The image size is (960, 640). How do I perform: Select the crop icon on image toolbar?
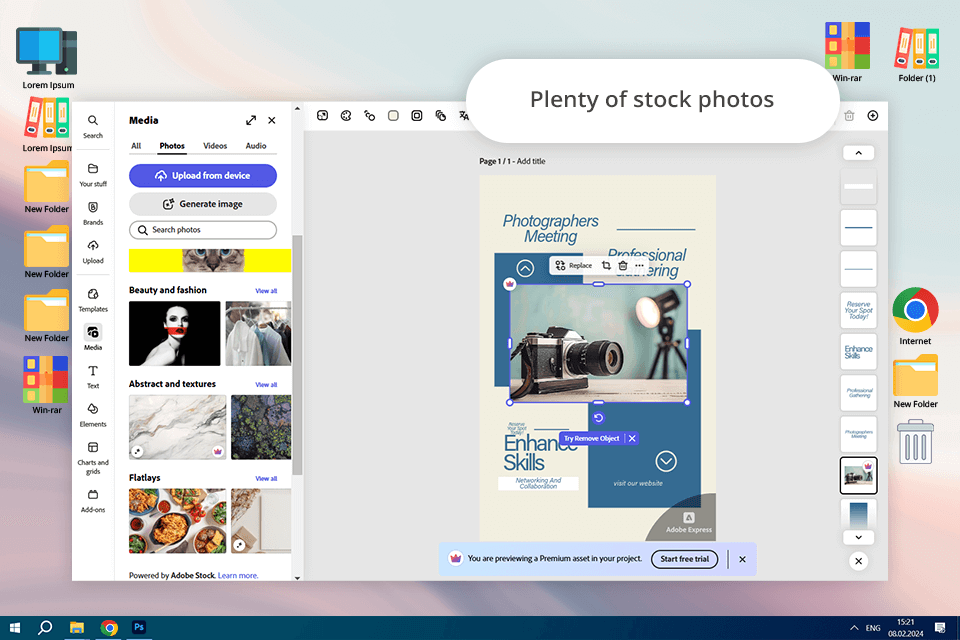pyautogui.click(x=606, y=265)
